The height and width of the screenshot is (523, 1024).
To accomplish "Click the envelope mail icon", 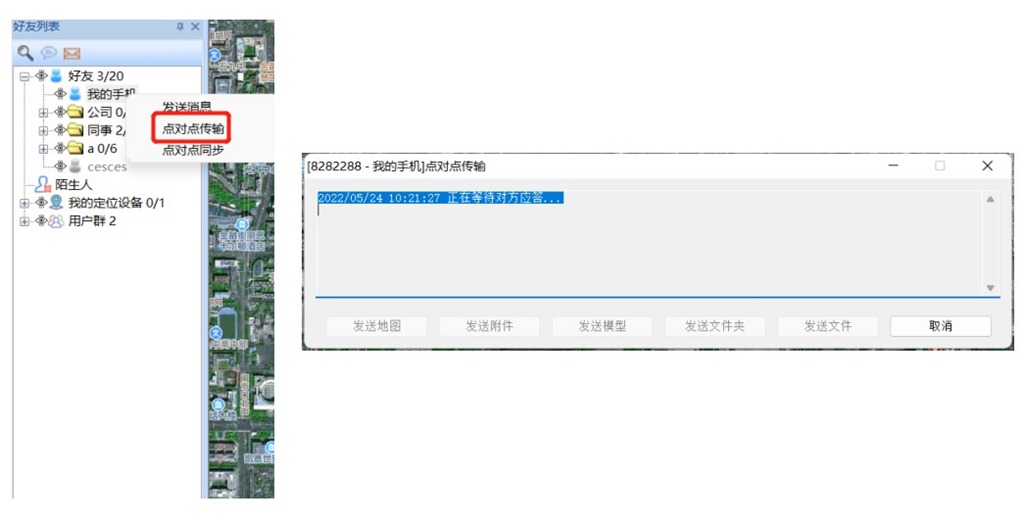I will pyautogui.click(x=72, y=53).
